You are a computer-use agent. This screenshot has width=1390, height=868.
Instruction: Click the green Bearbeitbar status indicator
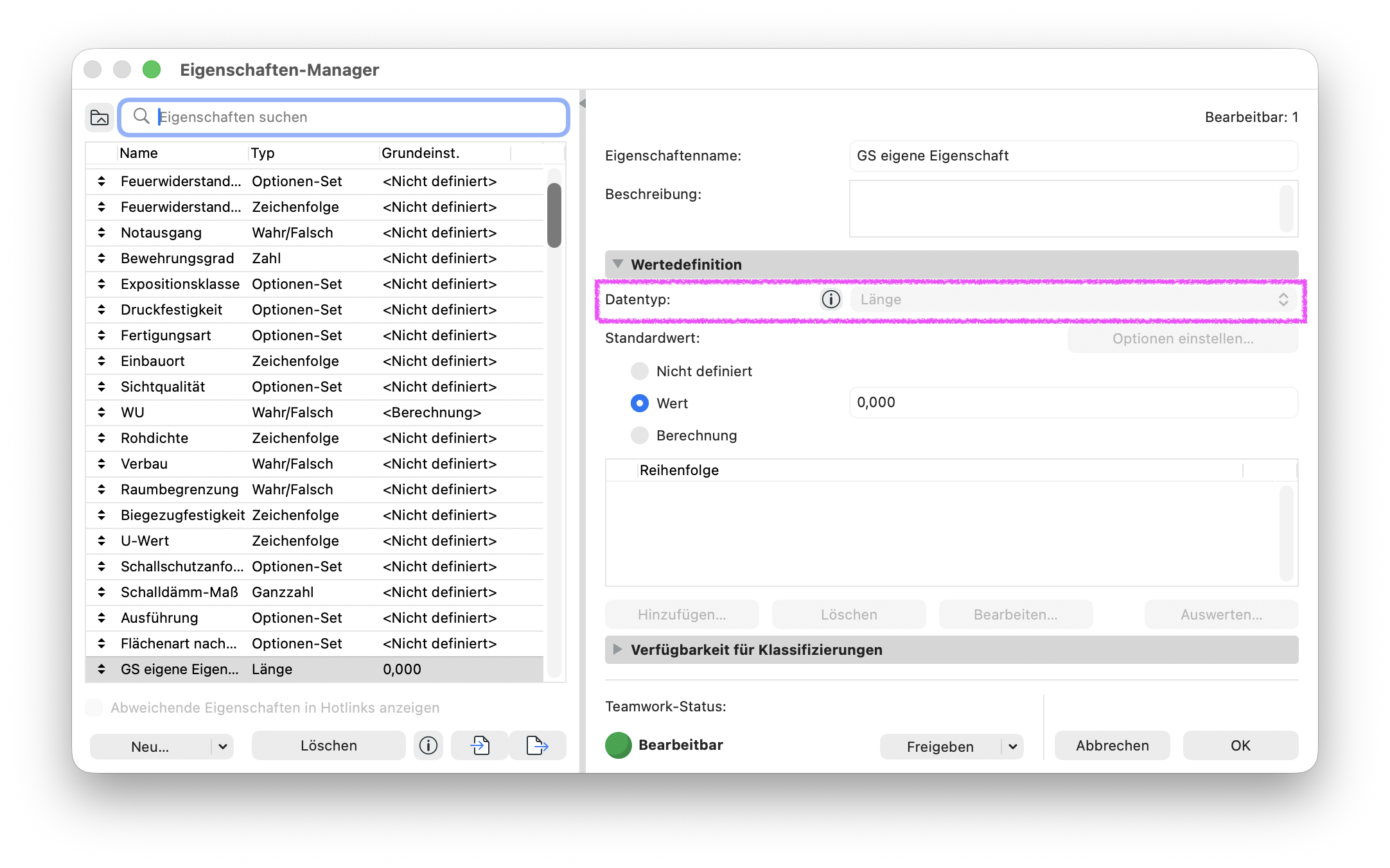(619, 745)
